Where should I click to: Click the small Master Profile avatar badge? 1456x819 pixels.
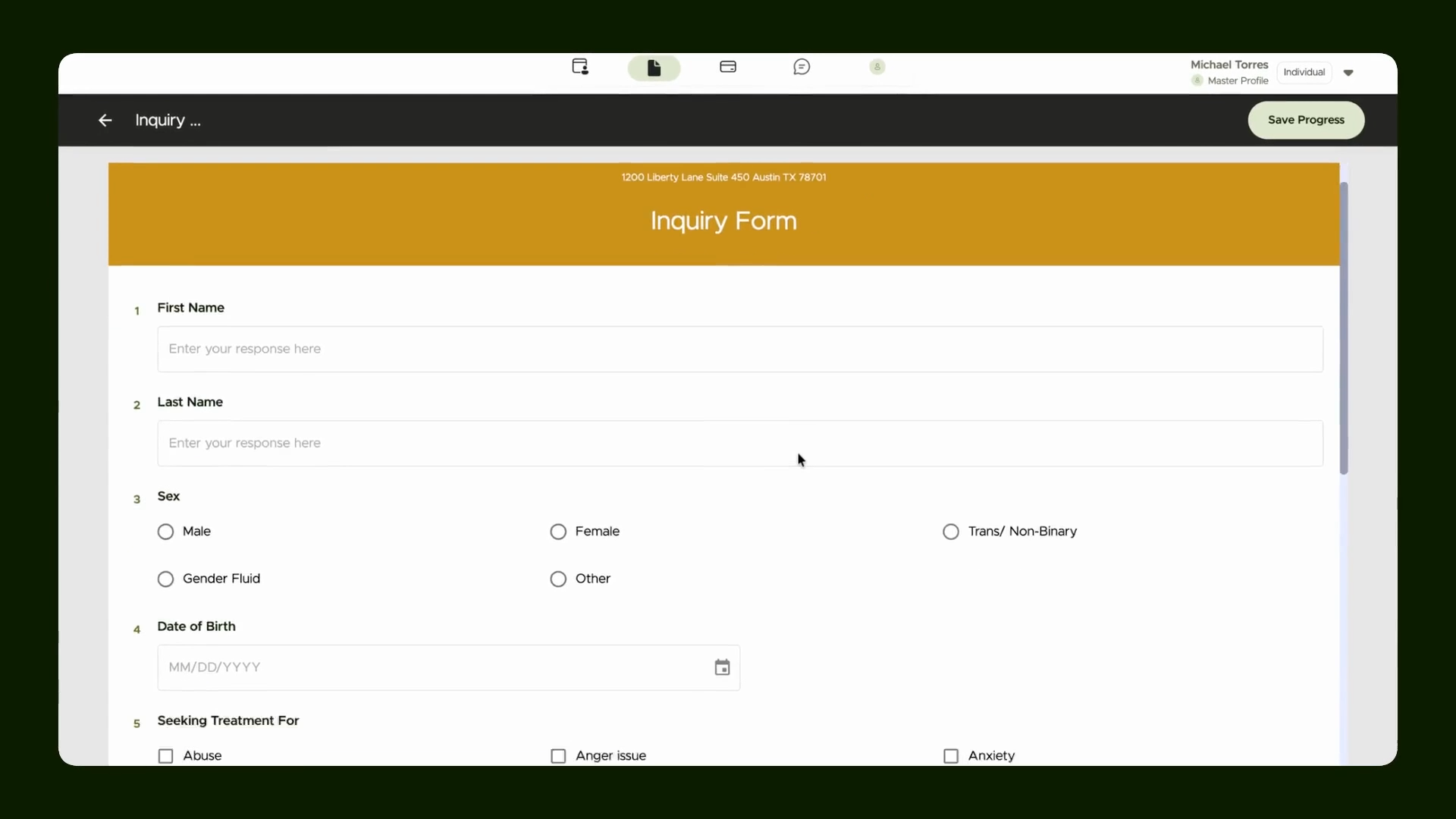point(1197,80)
